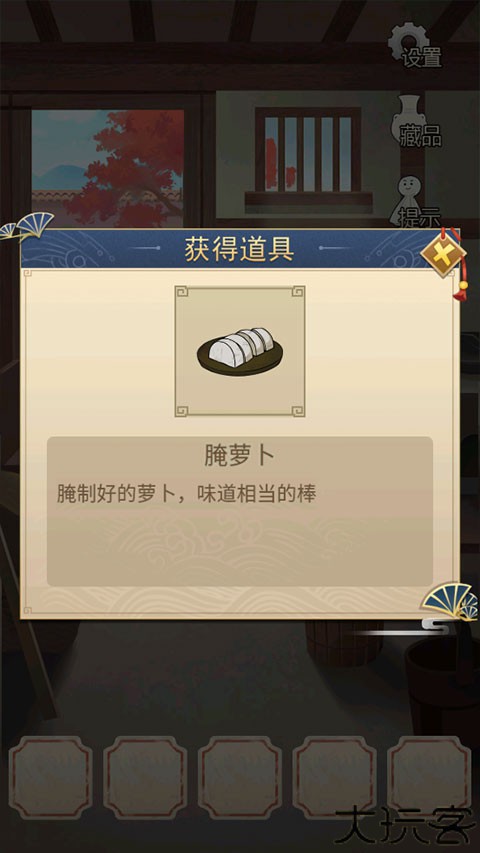Tap the barred window in the background
Image resolution: width=480 pixels, height=853 pixels.
[x=308, y=155]
